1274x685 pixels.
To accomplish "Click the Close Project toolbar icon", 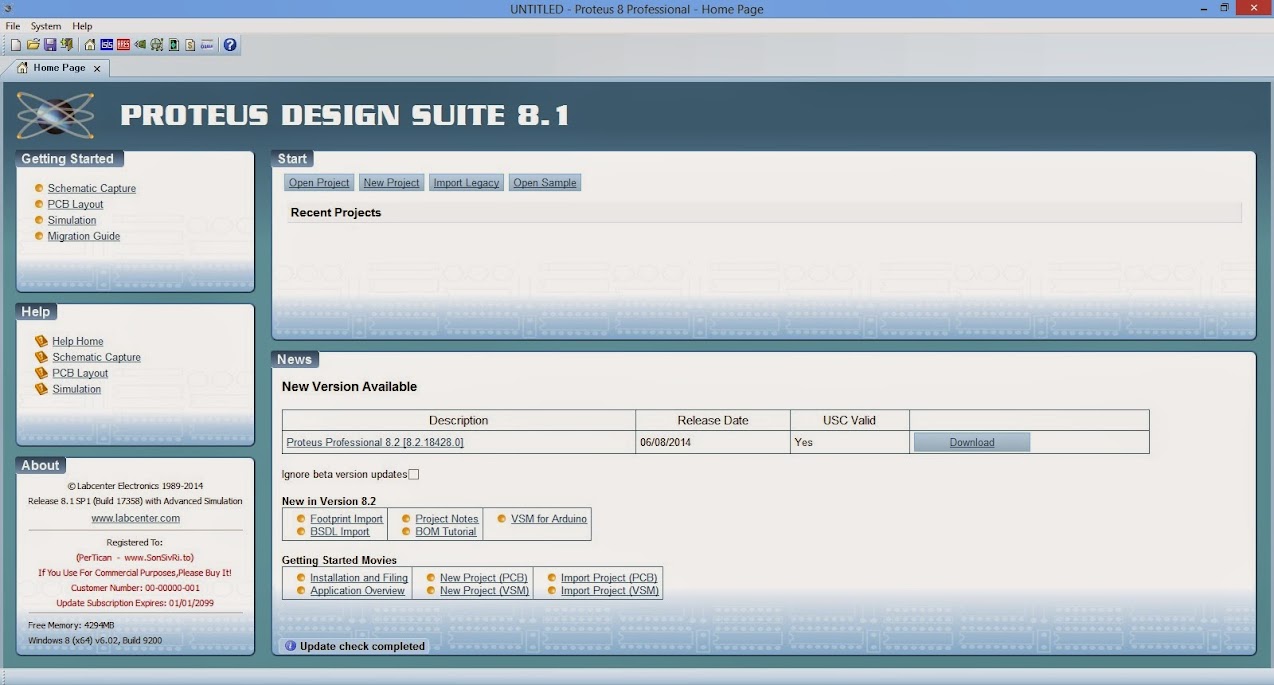I will pos(66,45).
